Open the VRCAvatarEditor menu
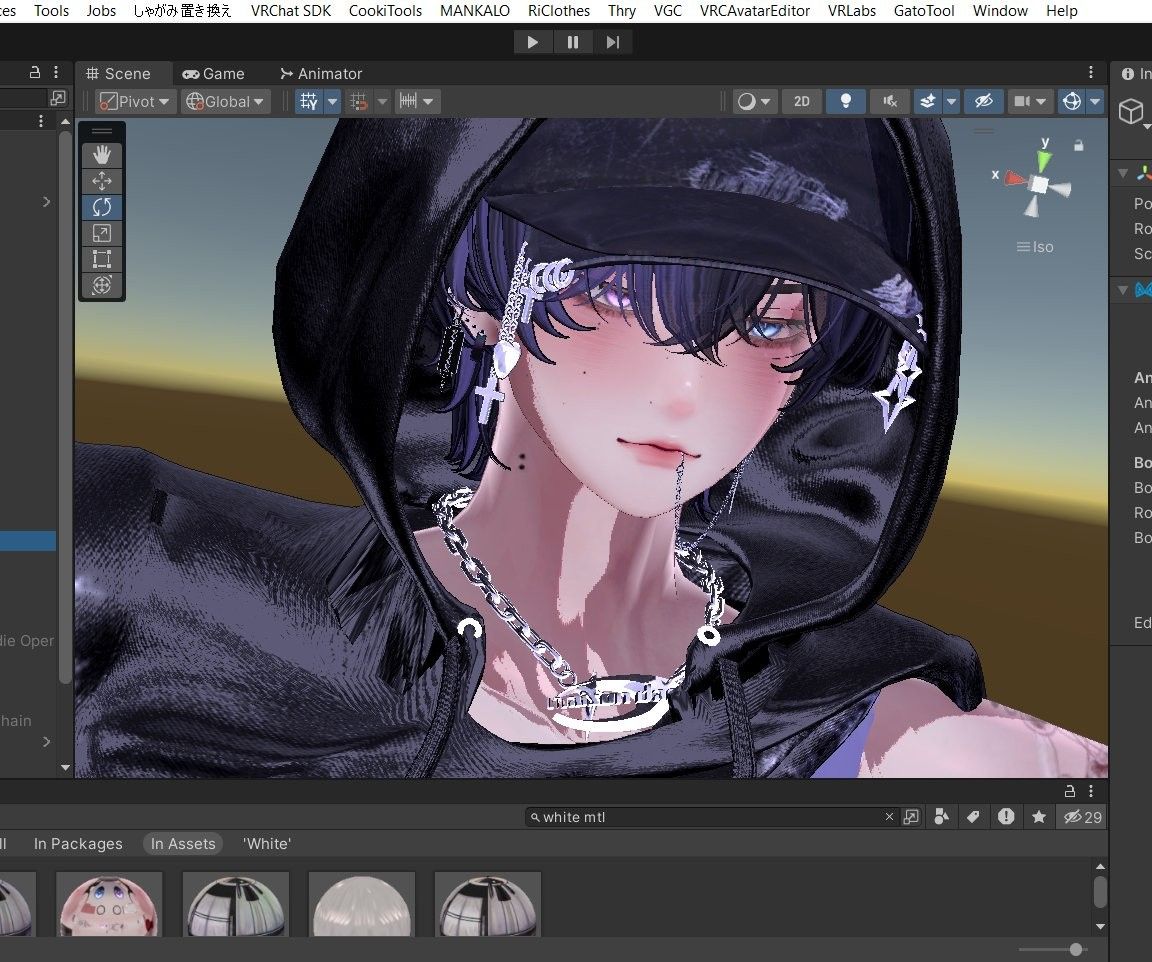The height and width of the screenshot is (962, 1152). tap(755, 11)
